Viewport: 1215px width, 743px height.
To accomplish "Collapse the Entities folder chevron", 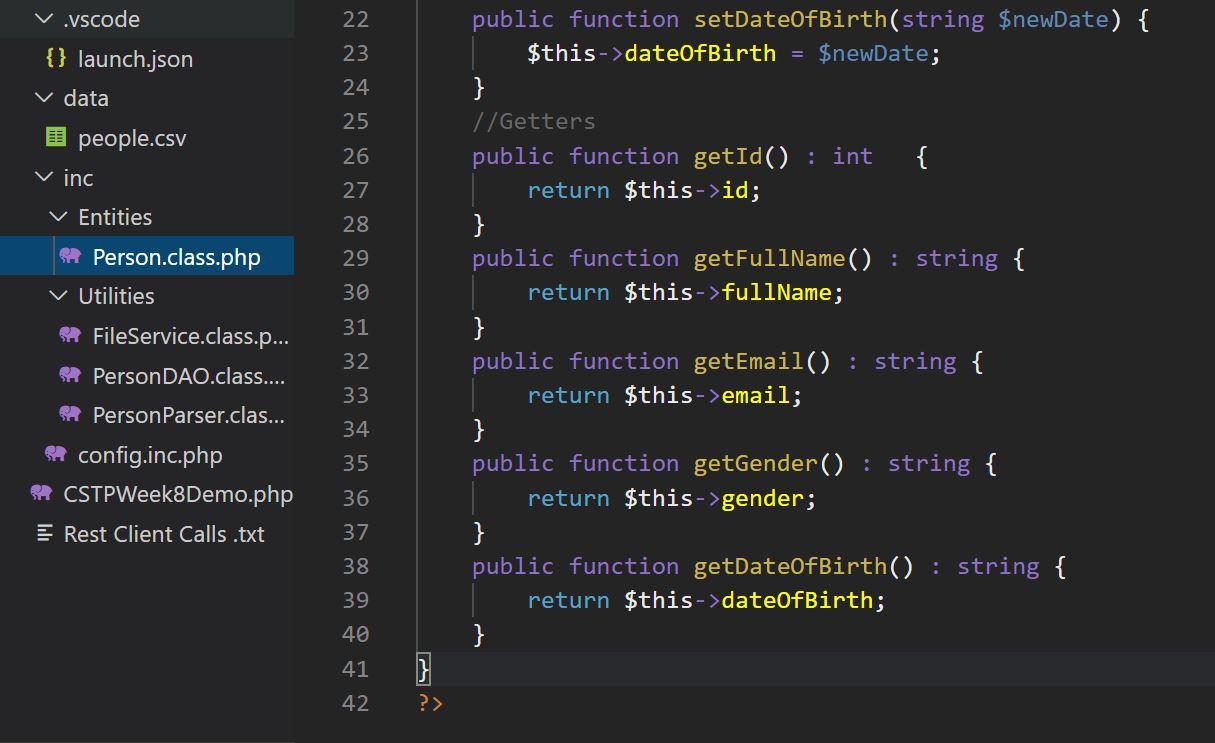I will pyautogui.click(x=58, y=217).
